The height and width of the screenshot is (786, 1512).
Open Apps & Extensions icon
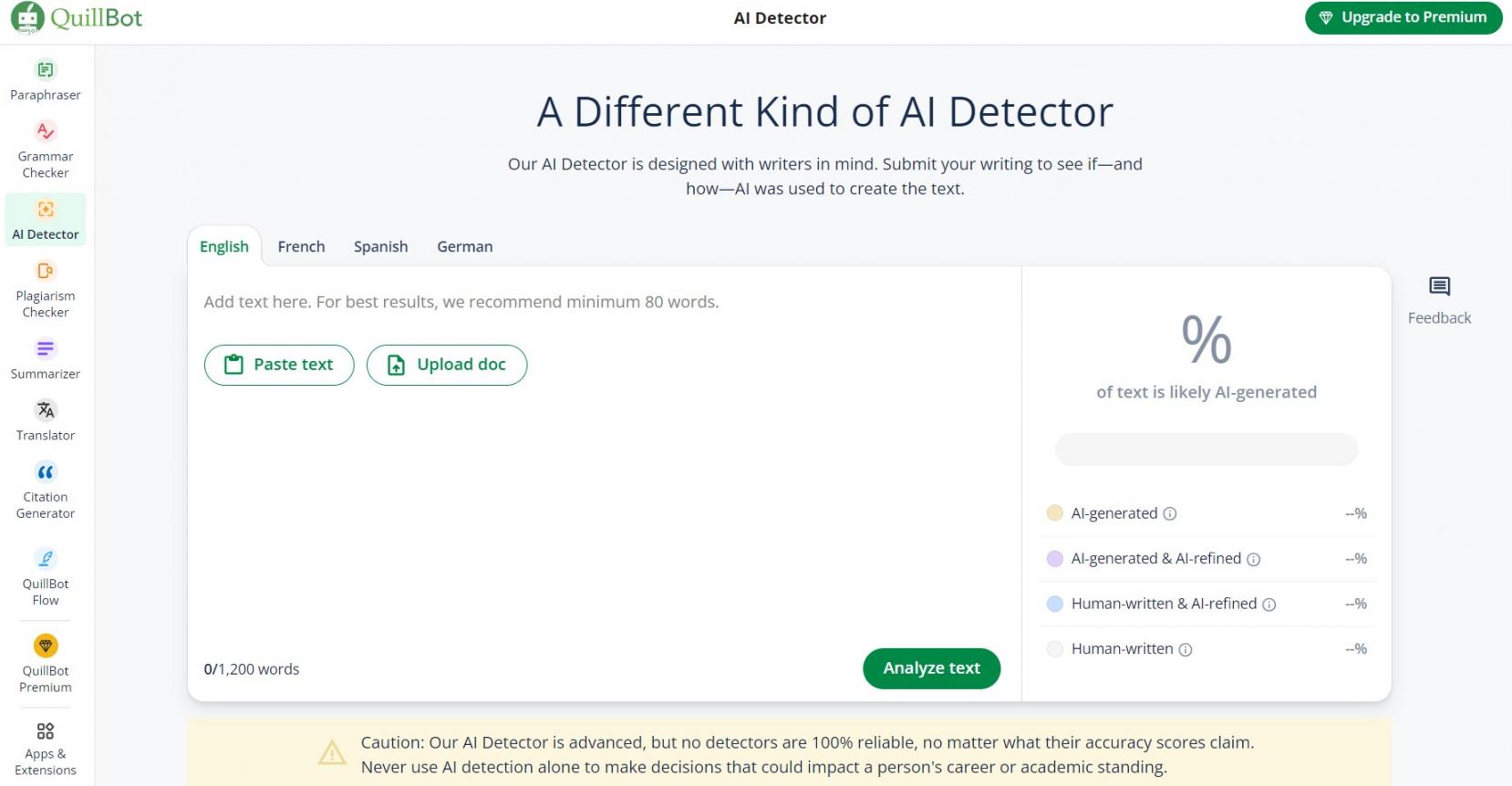(46, 731)
